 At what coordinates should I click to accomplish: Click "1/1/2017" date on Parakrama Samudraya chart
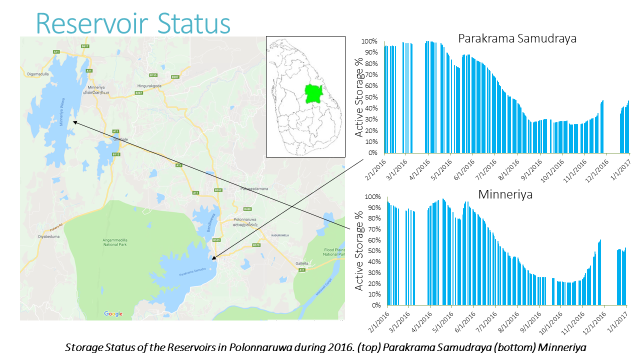point(620,170)
